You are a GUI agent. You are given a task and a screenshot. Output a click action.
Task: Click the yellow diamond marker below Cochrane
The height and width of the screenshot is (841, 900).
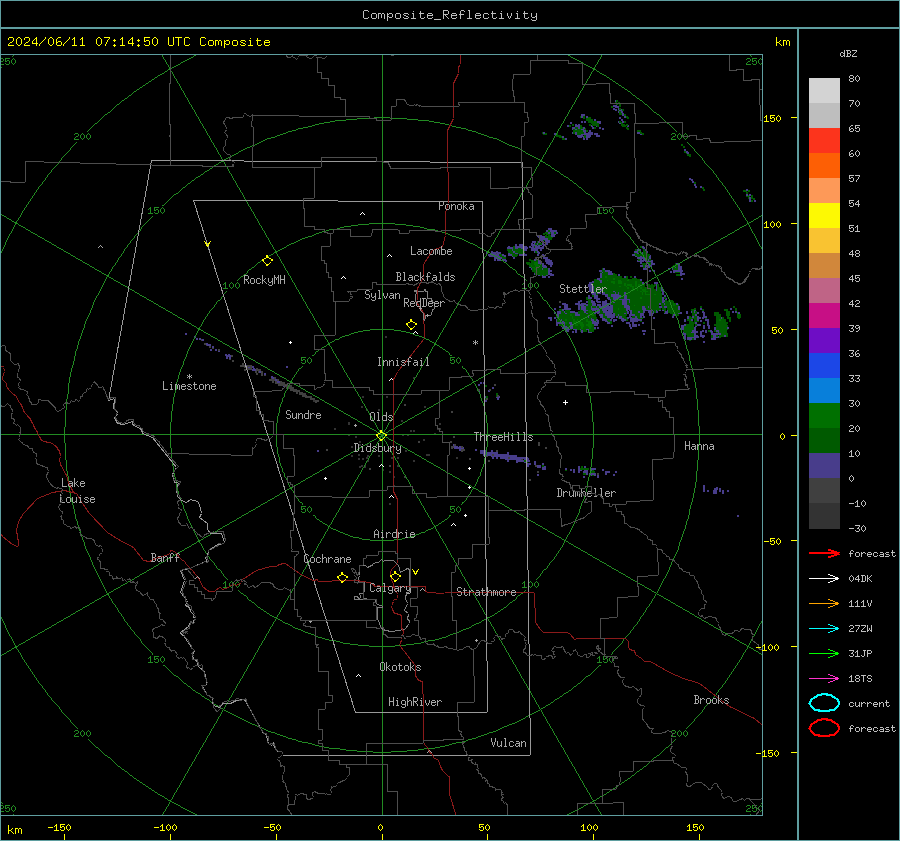tap(343, 577)
